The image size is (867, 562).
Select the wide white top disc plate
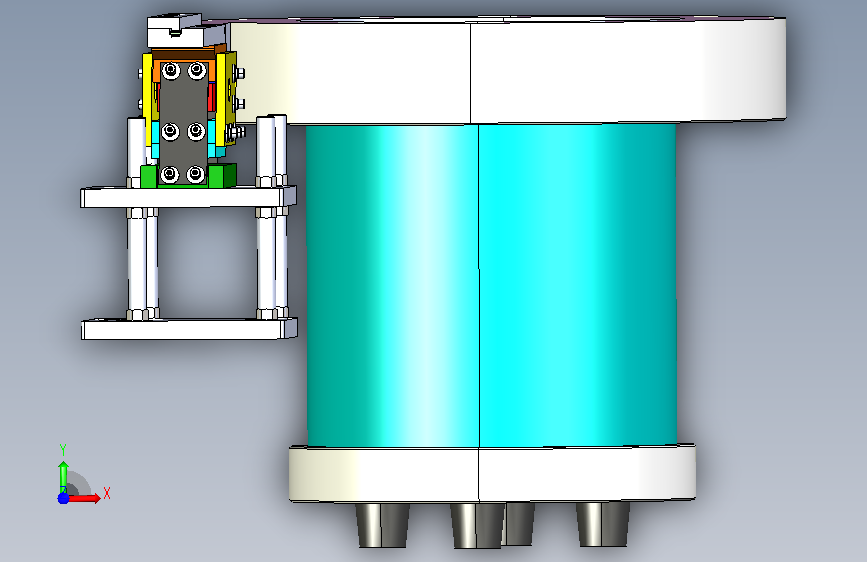point(508,71)
